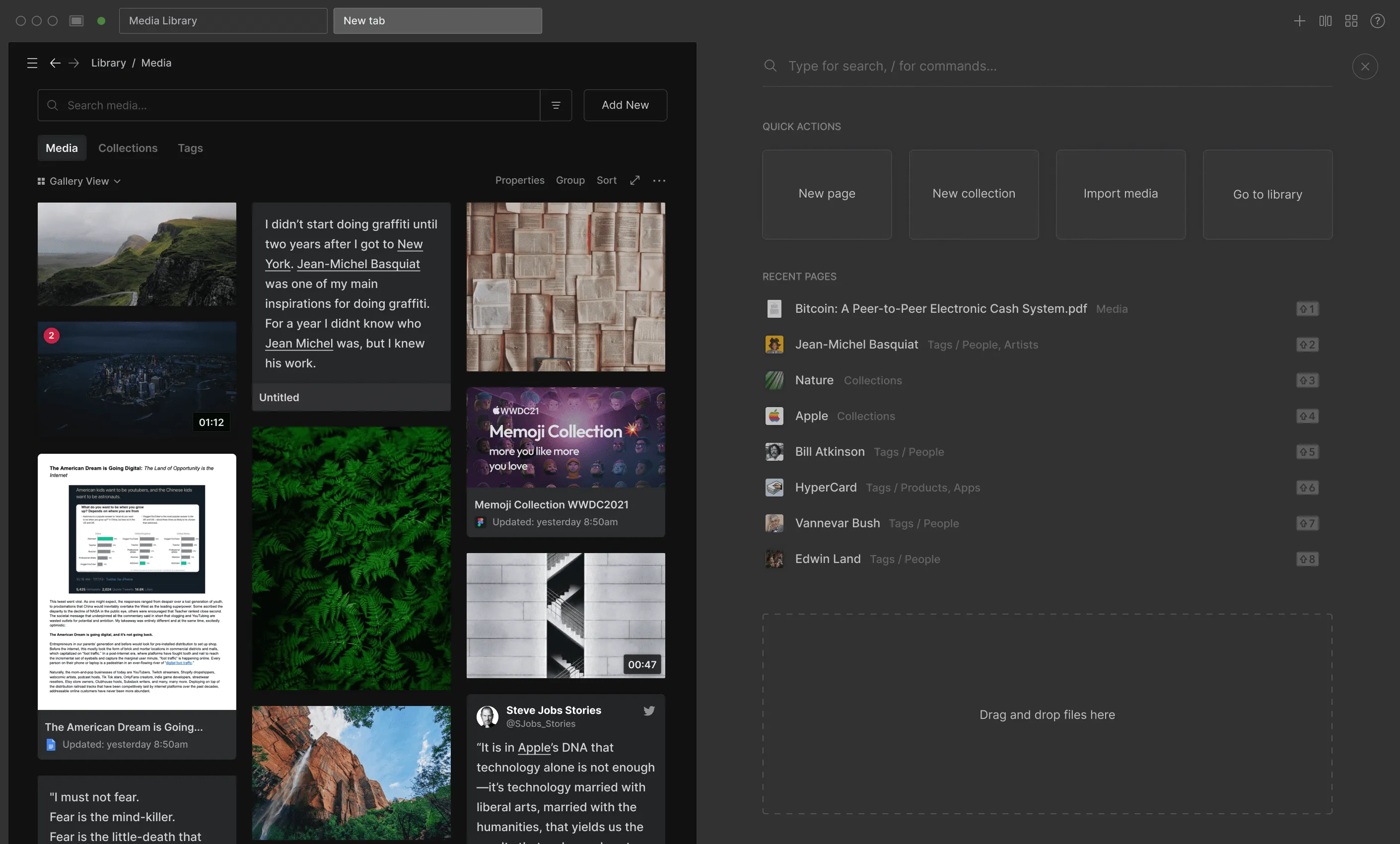Screen dimensions: 1400x844
Task: Click the filter icon beside search media
Action: [x=556, y=105]
